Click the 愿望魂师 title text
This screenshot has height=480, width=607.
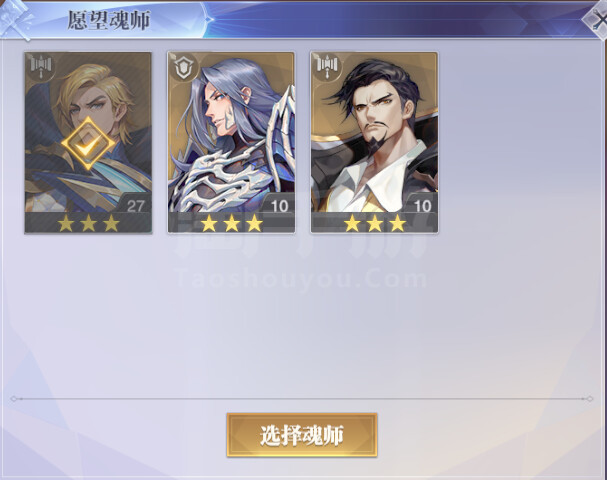109,20
